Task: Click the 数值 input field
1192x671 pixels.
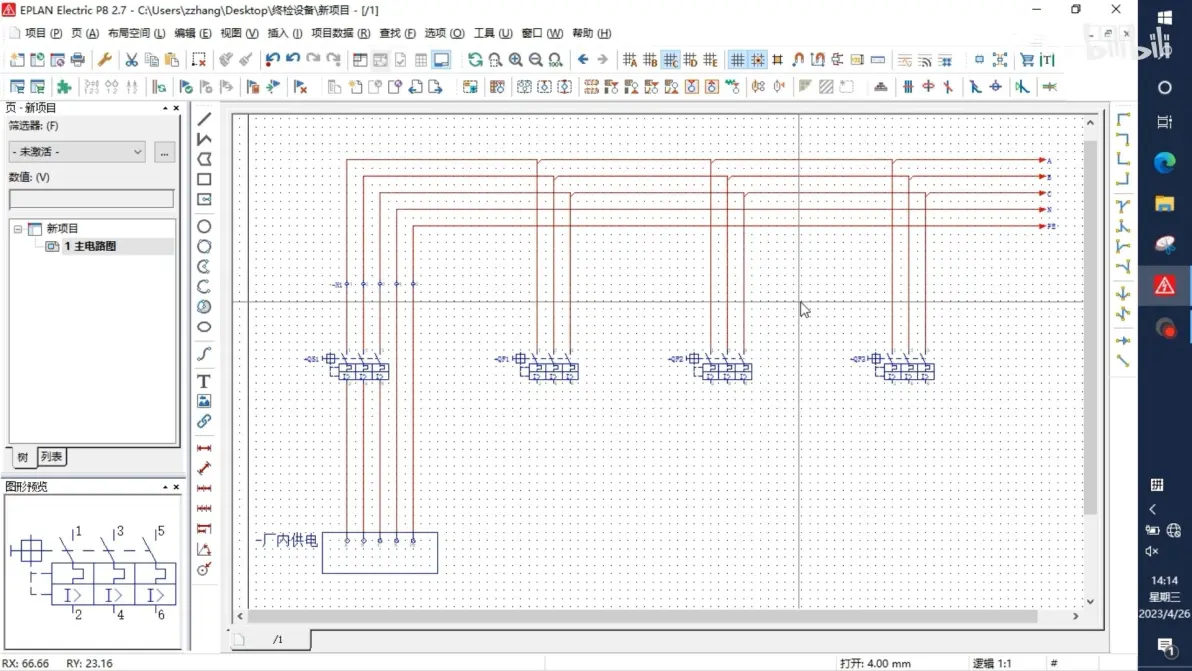Action: [x=91, y=198]
